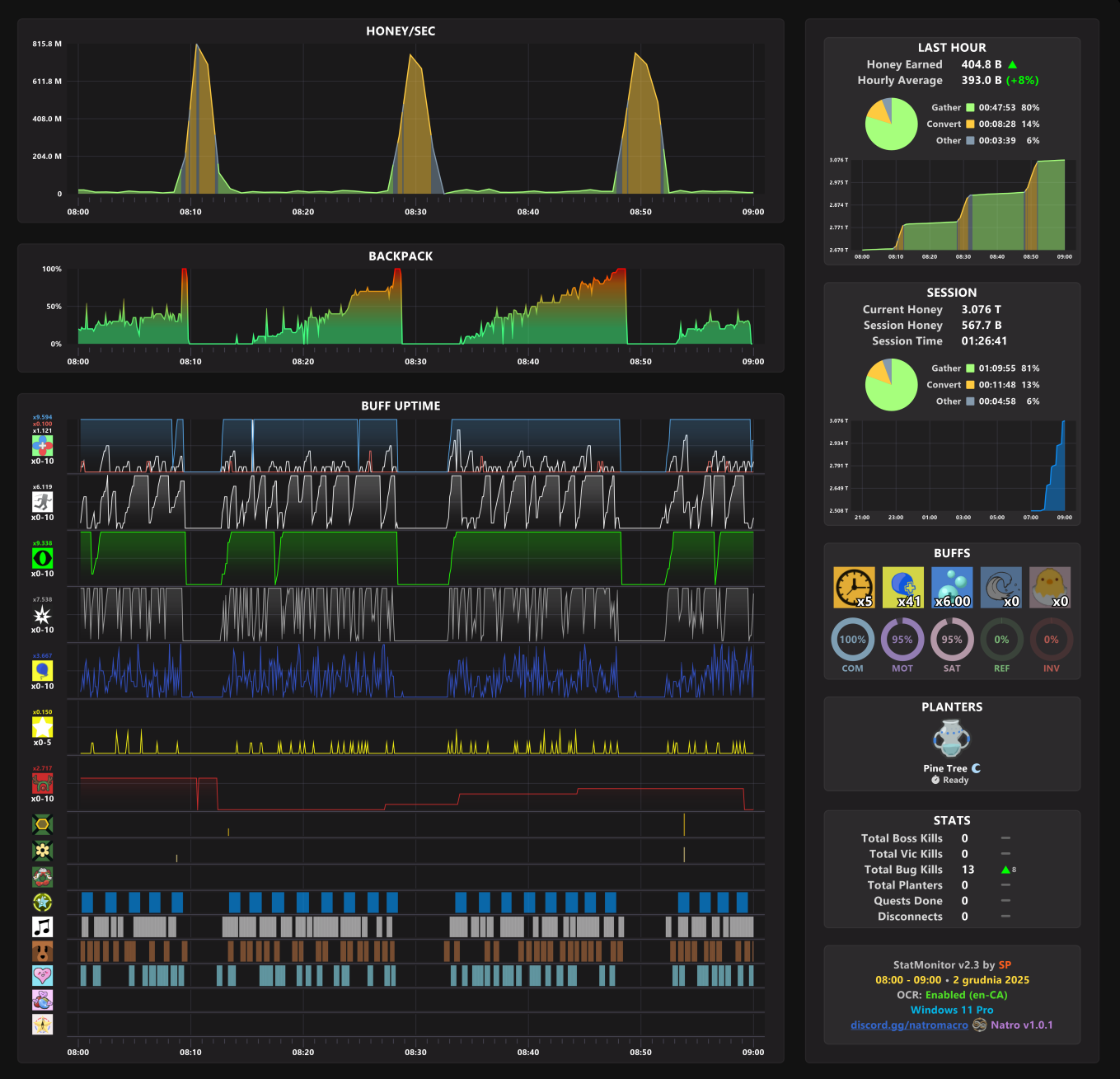The image size is (1120, 1079).
Task: Click the green eye buff uptime icon
Action: click(x=42, y=558)
